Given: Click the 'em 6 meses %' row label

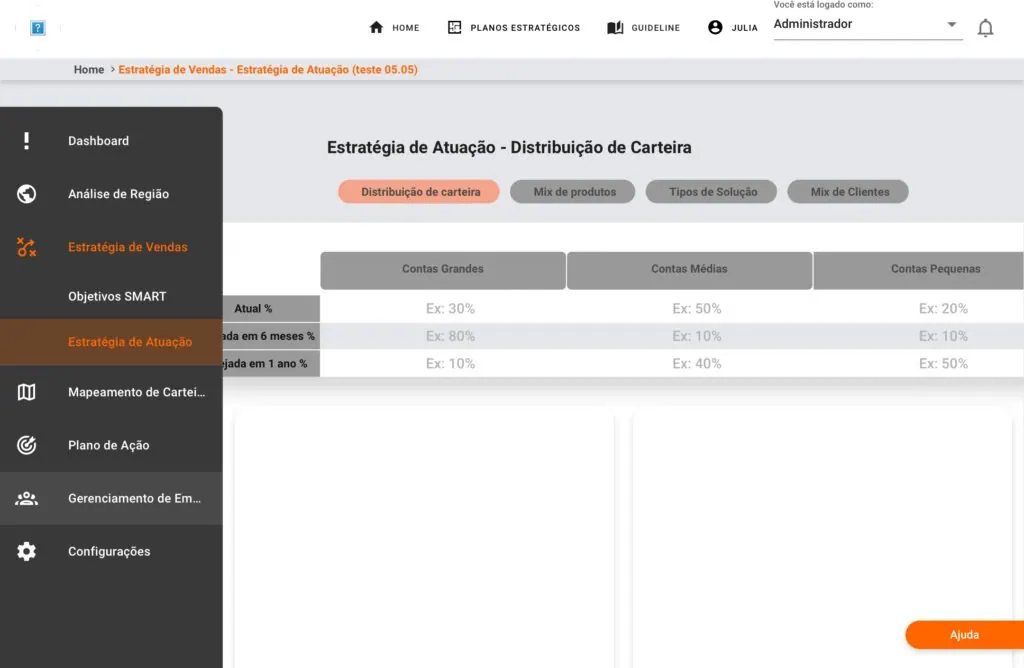Looking at the screenshot, I should 271,336.
